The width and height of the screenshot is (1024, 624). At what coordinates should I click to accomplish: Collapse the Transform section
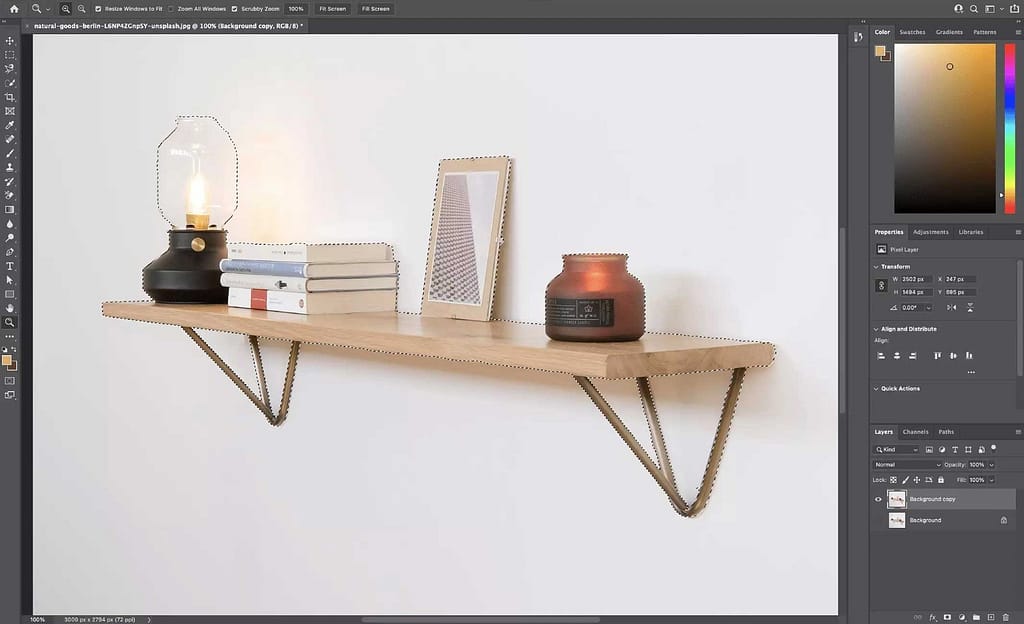pos(876,267)
